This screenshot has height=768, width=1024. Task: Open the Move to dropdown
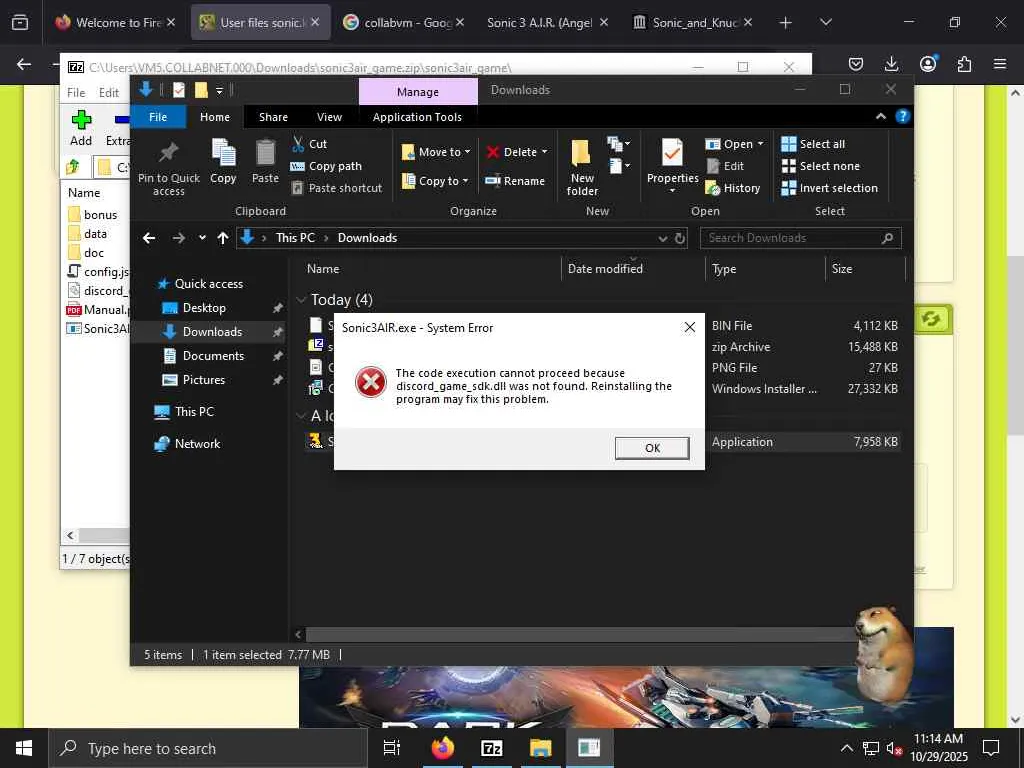coord(436,152)
